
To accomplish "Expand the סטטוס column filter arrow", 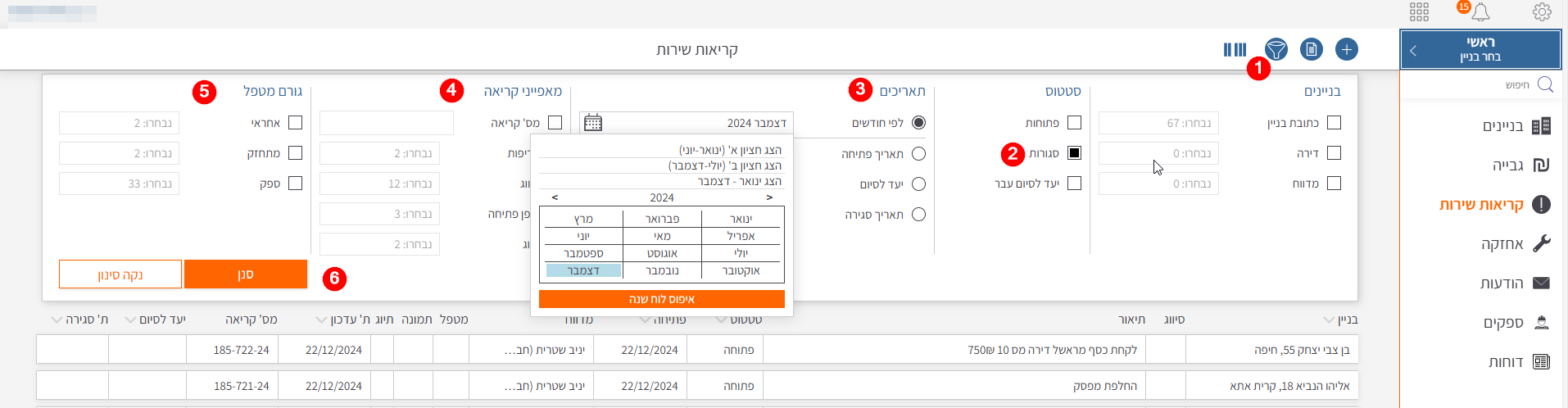I will (721, 320).
